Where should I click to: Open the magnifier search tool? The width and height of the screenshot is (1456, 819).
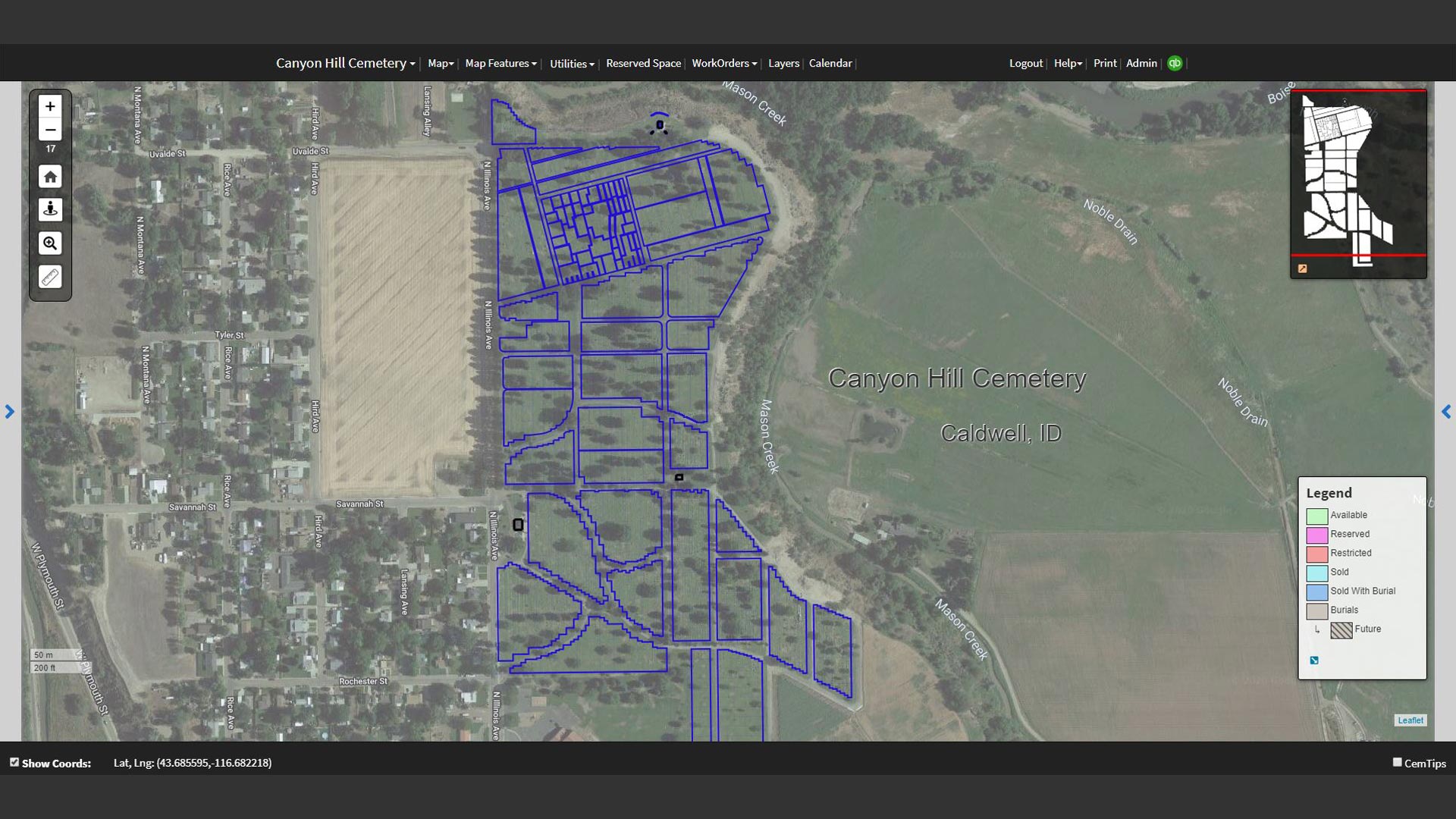pos(50,243)
